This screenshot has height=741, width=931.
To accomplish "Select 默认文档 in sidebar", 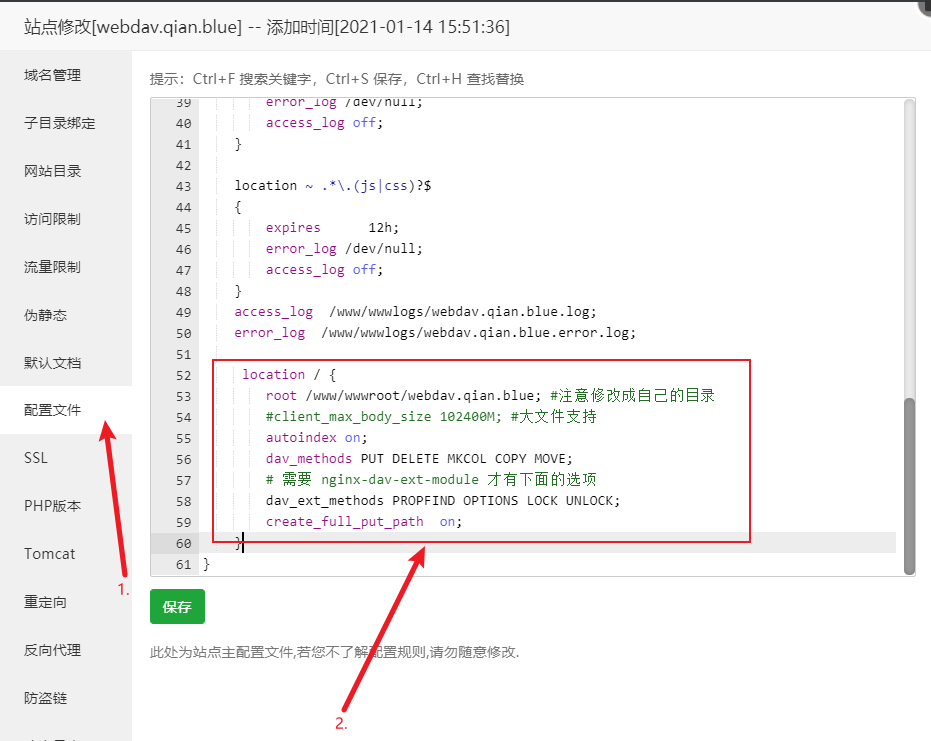I will [52, 363].
